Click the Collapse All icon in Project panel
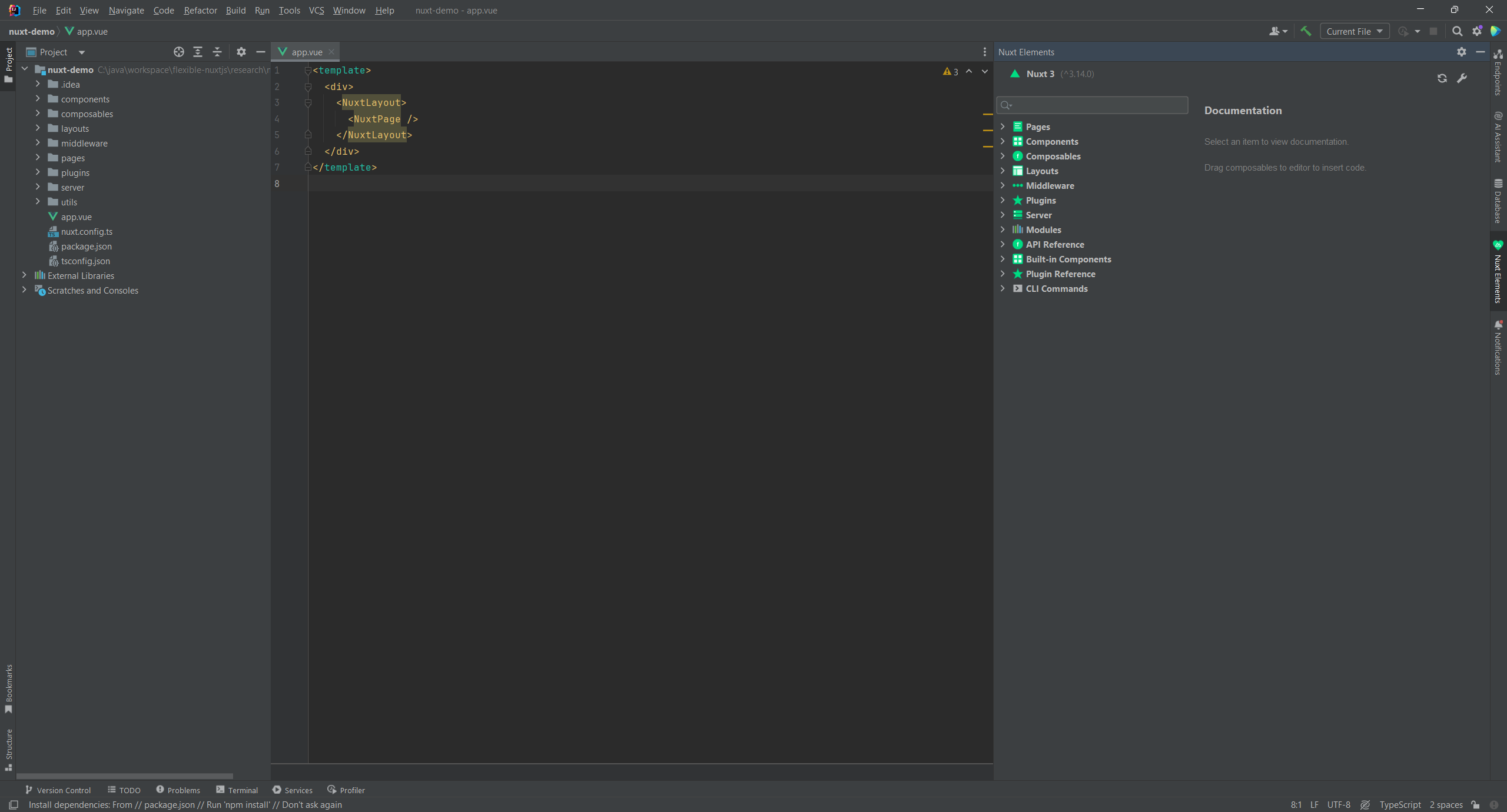The height and width of the screenshot is (812, 1507). tap(217, 52)
